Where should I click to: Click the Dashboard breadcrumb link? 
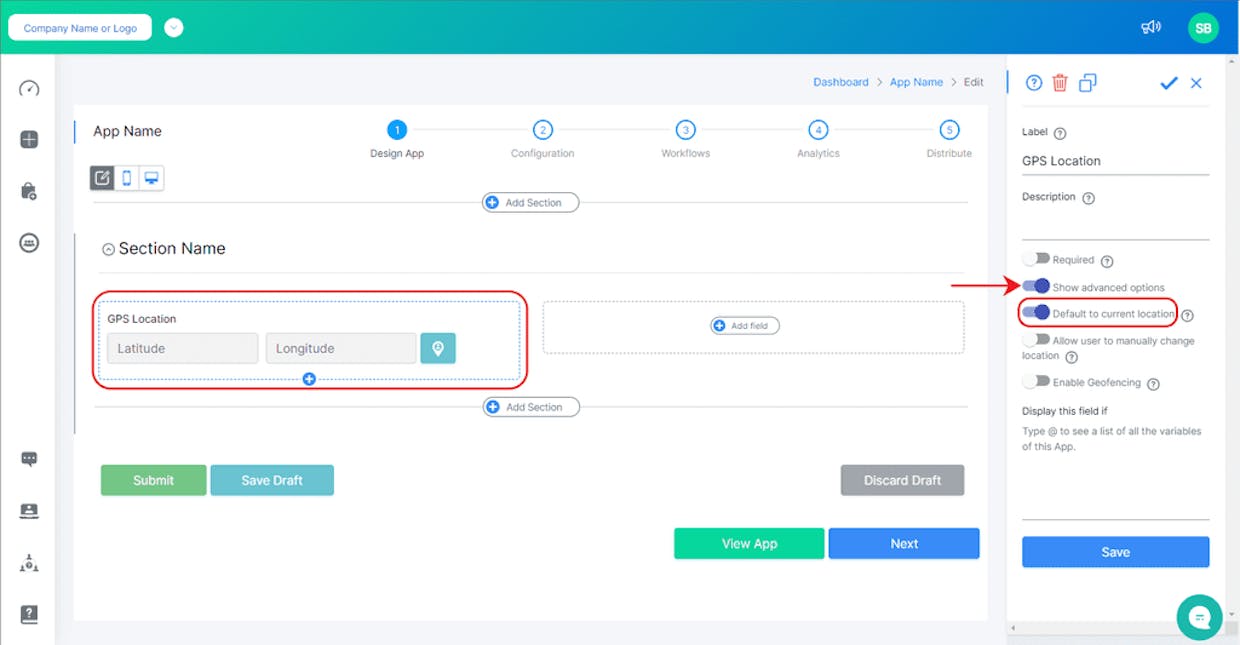(x=841, y=82)
